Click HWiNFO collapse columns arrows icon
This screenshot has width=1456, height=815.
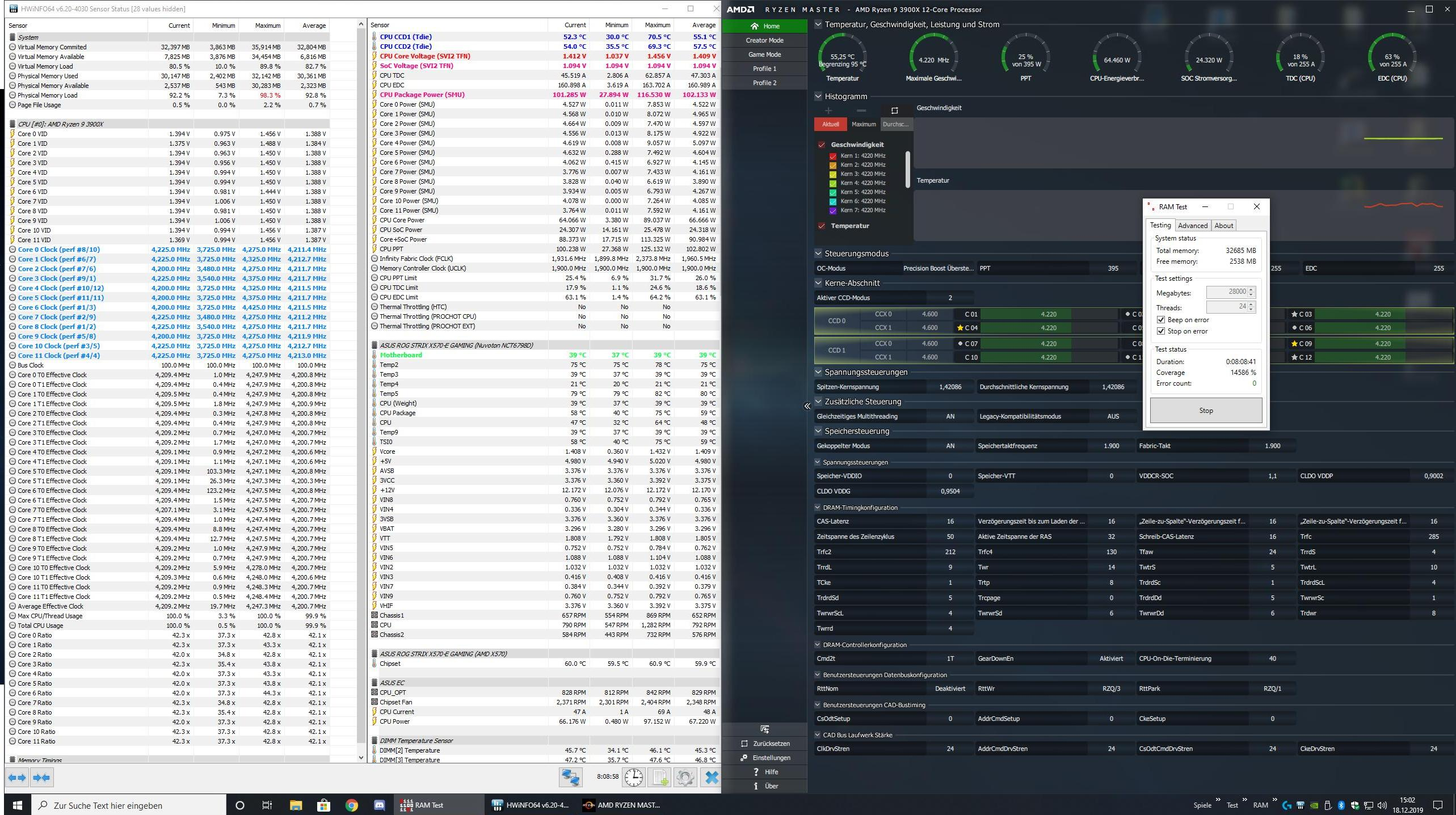[x=41, y=778]
